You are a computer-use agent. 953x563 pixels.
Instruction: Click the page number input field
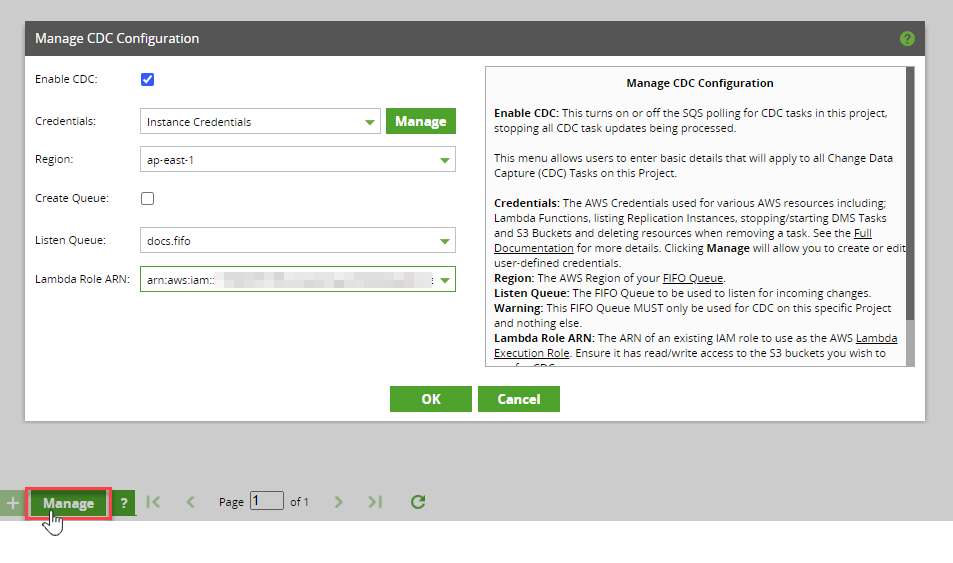[x=267, y=501]
